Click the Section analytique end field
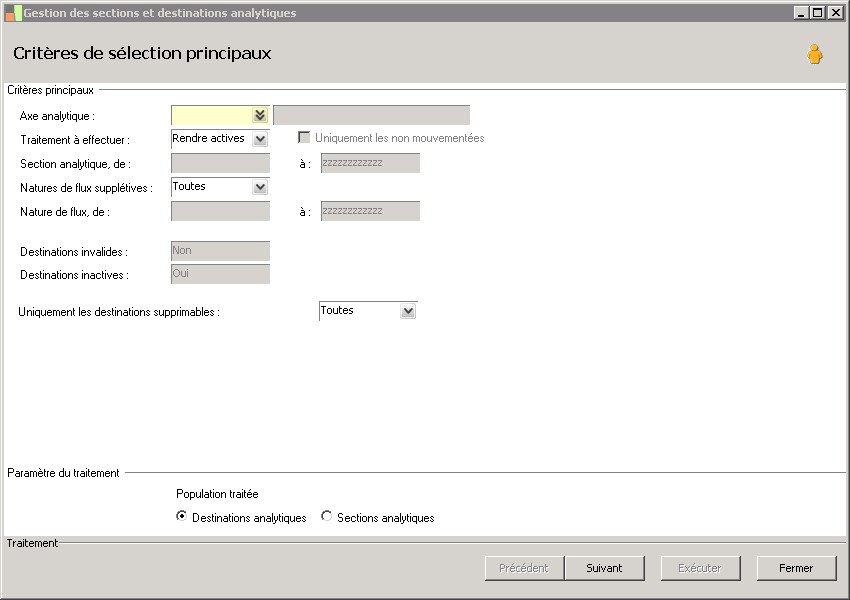This screenshot has width=850, height=600. (x=370, y=163)
